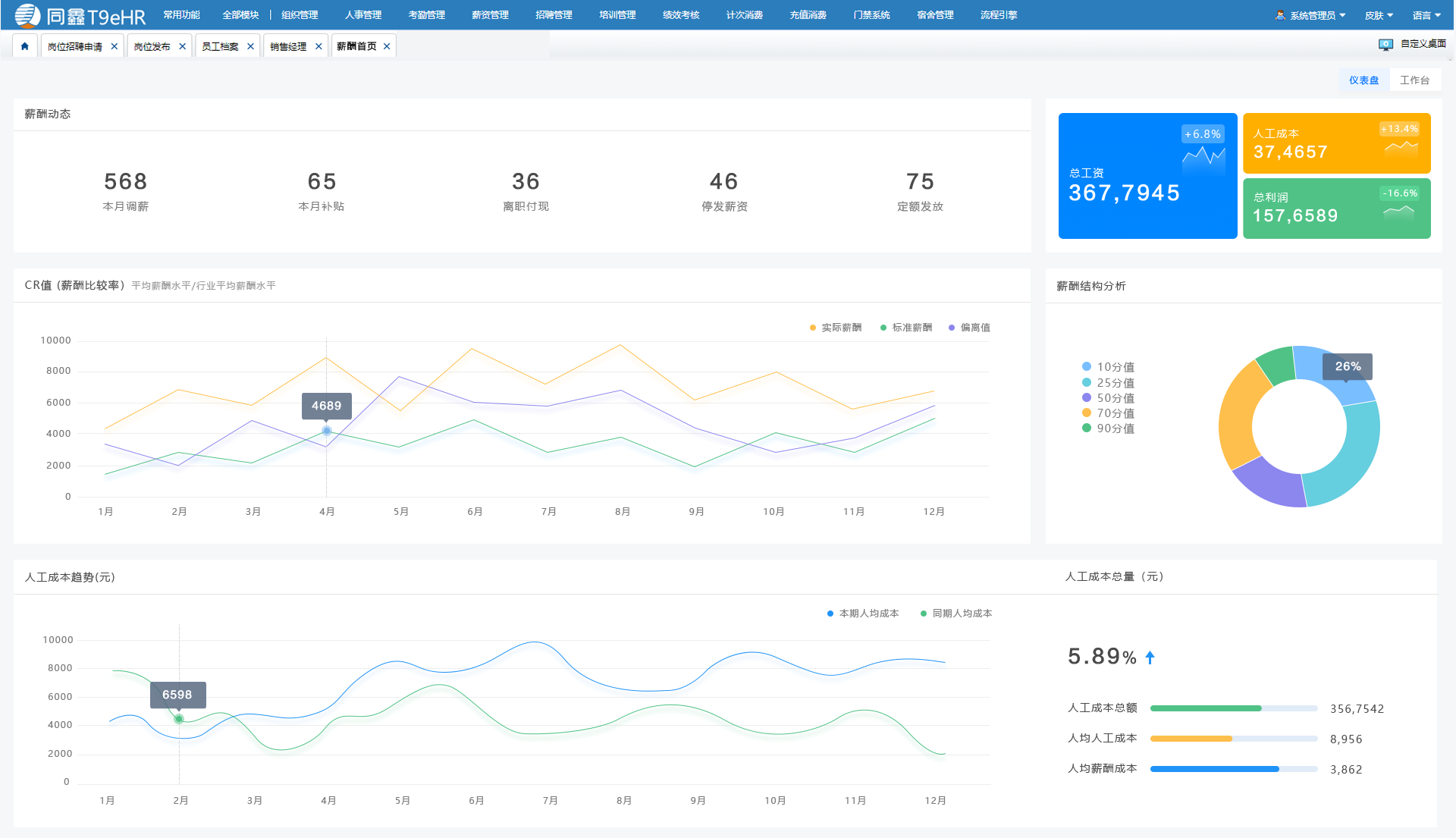Click the 568 本月调薪 statistic
1456x838 pixels.
126,191
